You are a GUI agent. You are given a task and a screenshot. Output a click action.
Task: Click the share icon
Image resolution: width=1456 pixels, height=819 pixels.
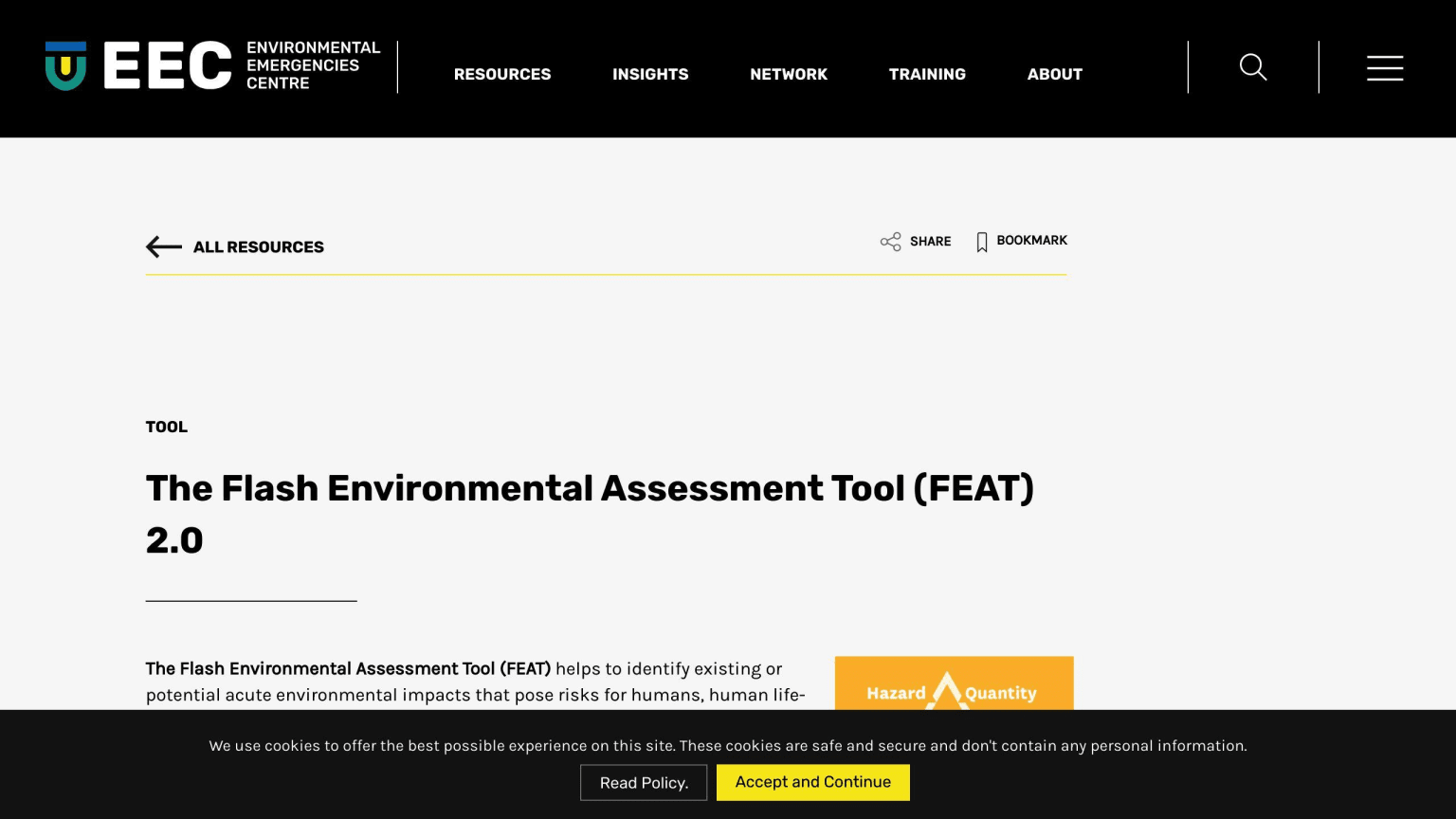pyautogui.click(x=890, y=242)
